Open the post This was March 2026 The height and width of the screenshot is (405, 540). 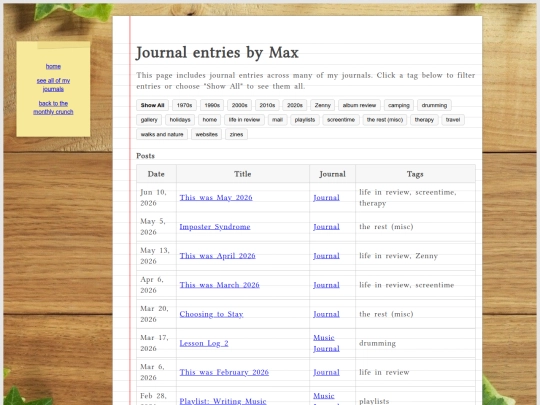(x=219, y=285)
